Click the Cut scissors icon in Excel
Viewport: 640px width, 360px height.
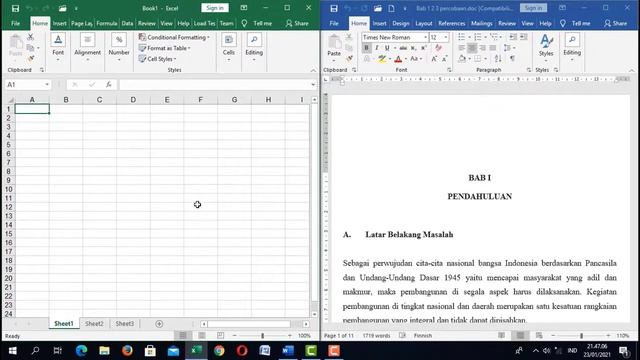31,38
